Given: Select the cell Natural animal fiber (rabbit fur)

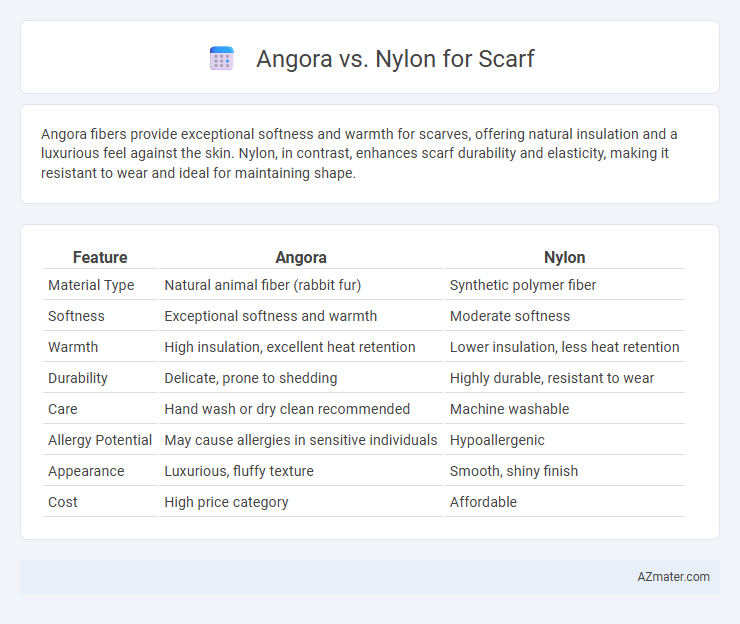Looking at the screenshot, I should pos(262,285).
